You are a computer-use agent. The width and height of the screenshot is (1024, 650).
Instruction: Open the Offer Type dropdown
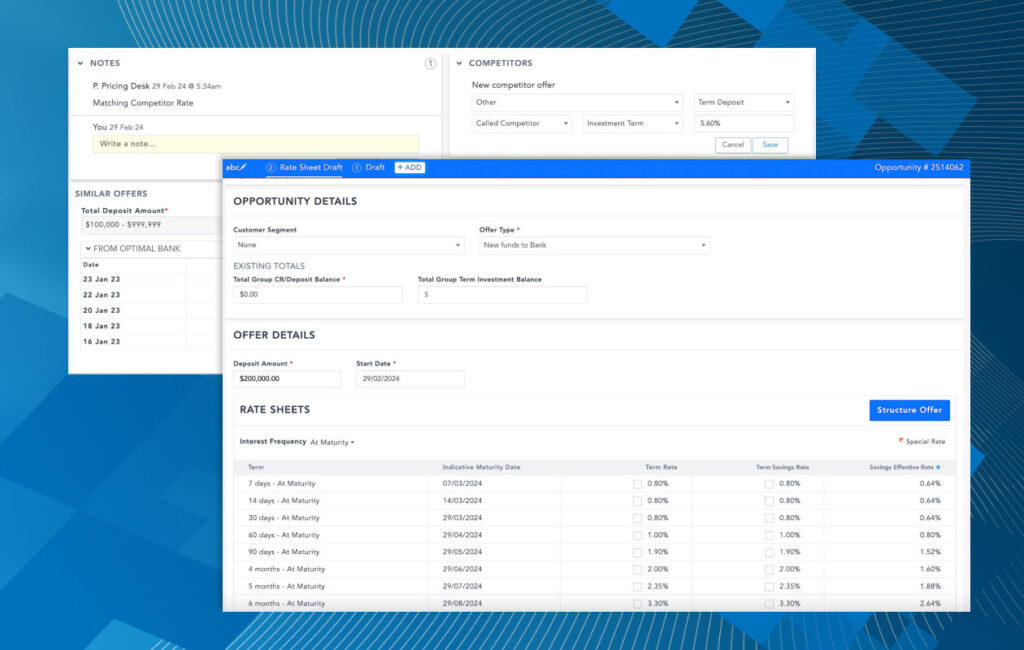[594, 245]
